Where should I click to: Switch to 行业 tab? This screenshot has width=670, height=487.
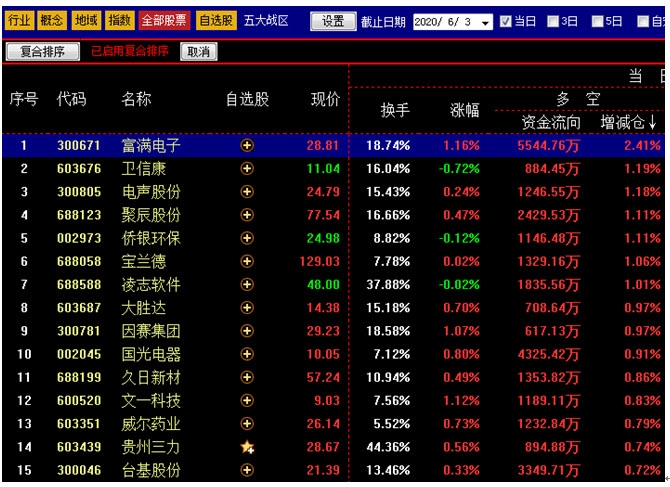[19, 20]
